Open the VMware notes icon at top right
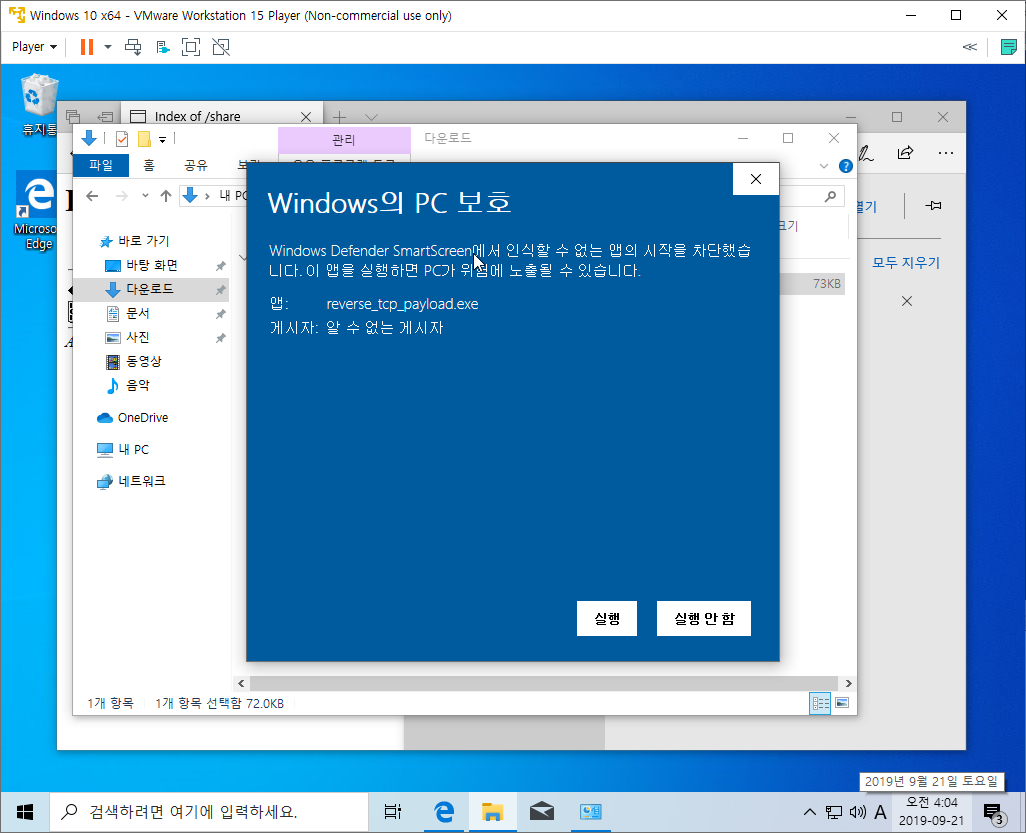This screenshot has width=1026, height=833. (x=1009, y=47)
